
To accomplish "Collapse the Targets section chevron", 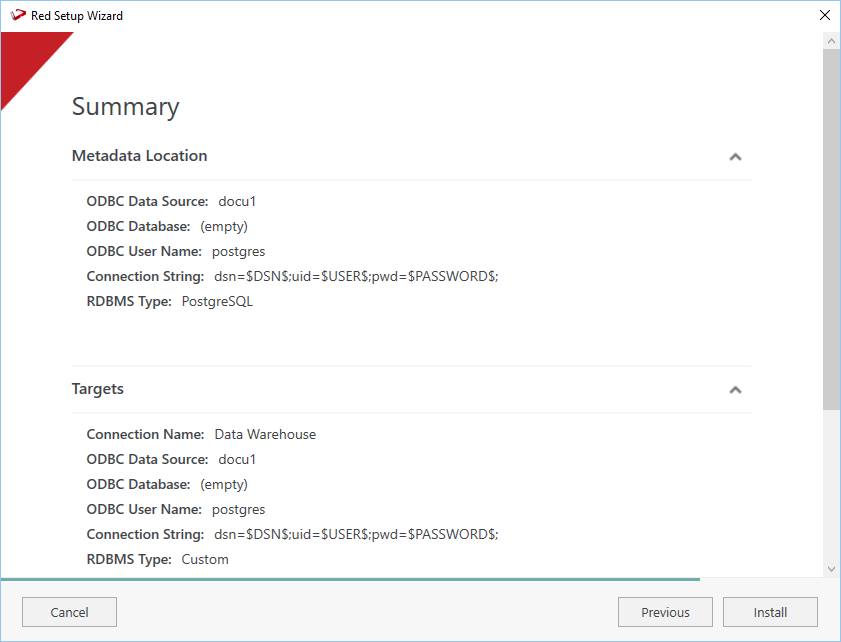I will pos(735,390).
